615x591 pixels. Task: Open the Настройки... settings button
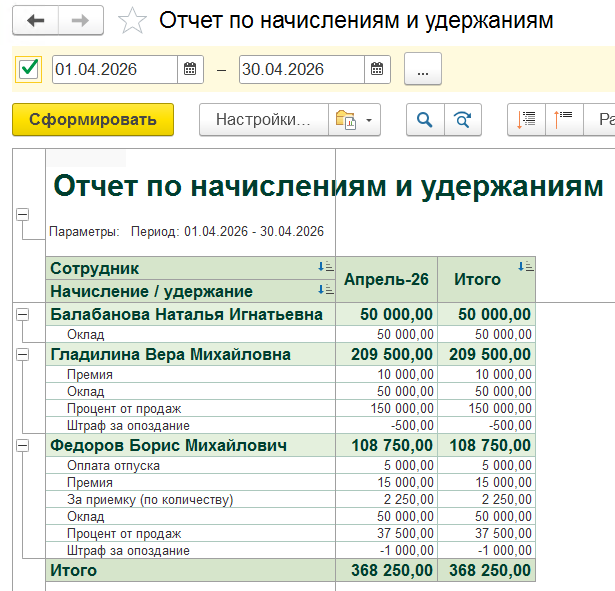click(x=264, y=120)
